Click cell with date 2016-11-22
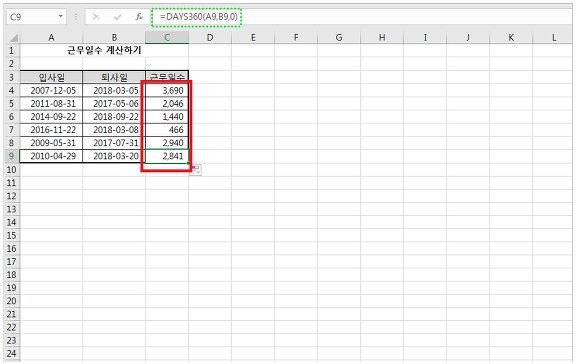The height and width of the screenshot is (364, 576). pyautogui.click(x=51, y=130)
